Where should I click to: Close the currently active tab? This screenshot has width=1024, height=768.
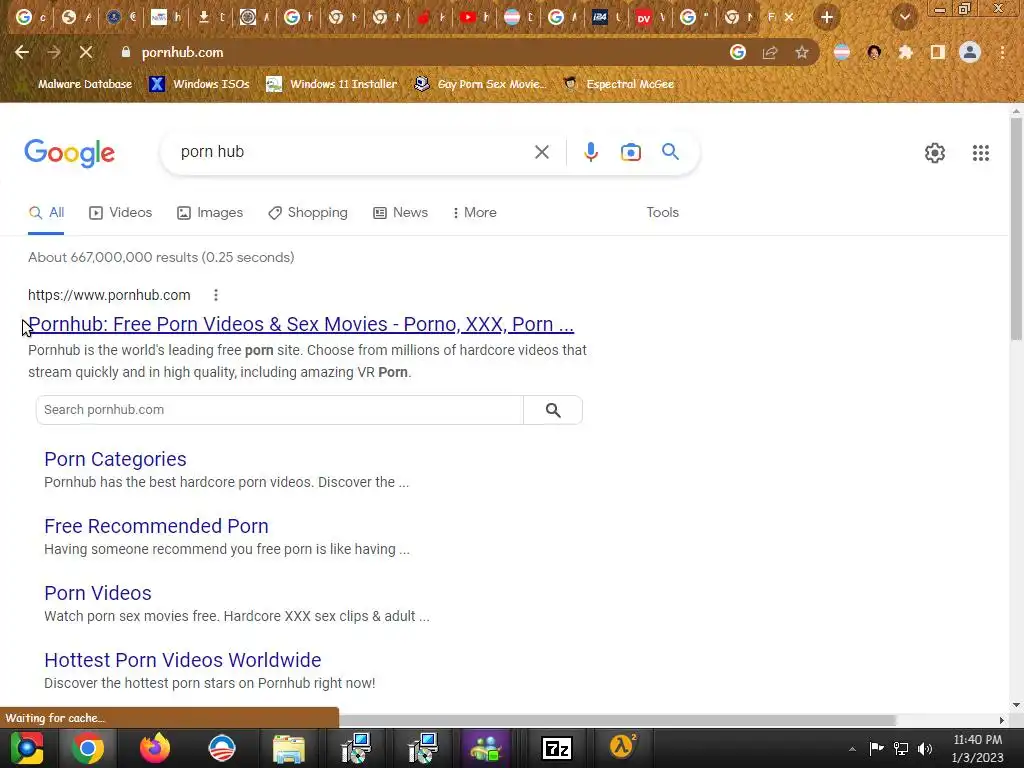pos(789,18)
